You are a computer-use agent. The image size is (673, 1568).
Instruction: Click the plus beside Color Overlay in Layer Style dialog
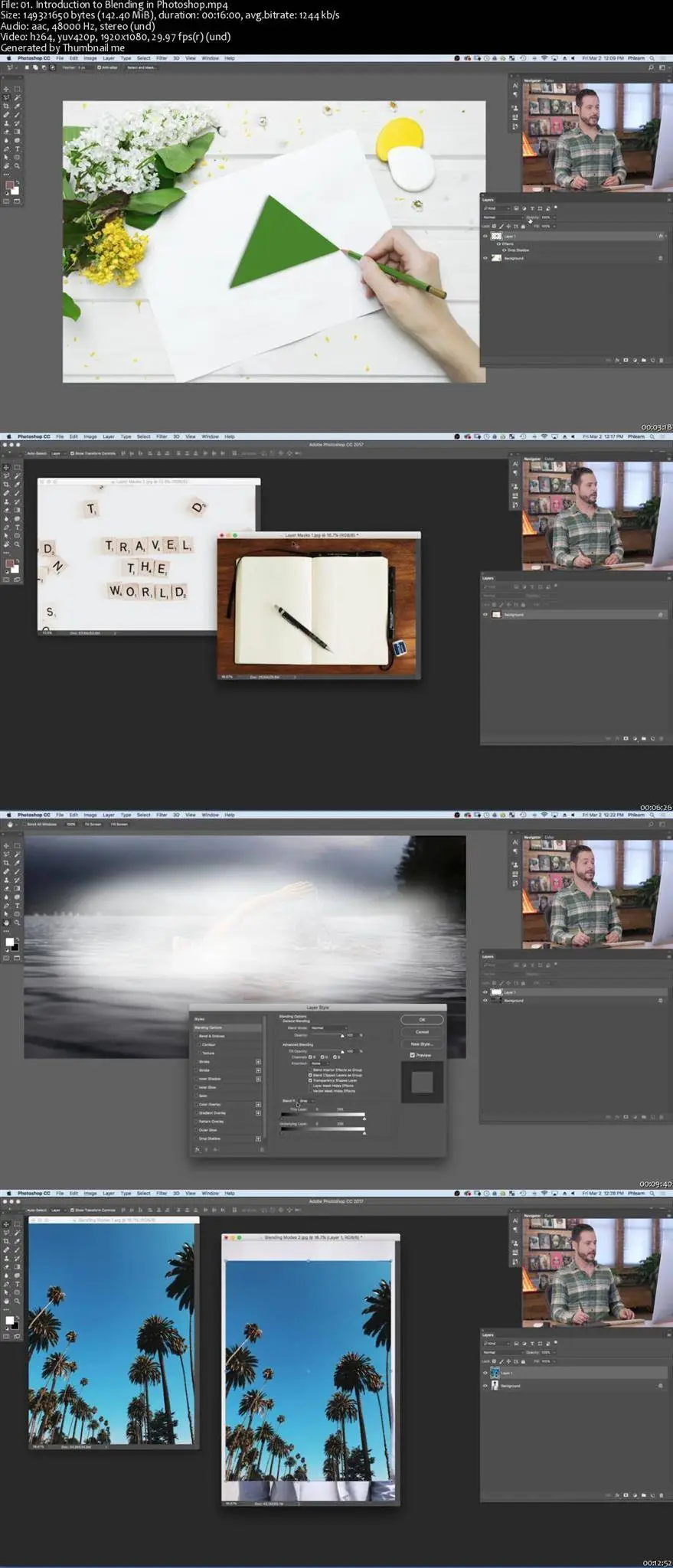coord(258,1104)
